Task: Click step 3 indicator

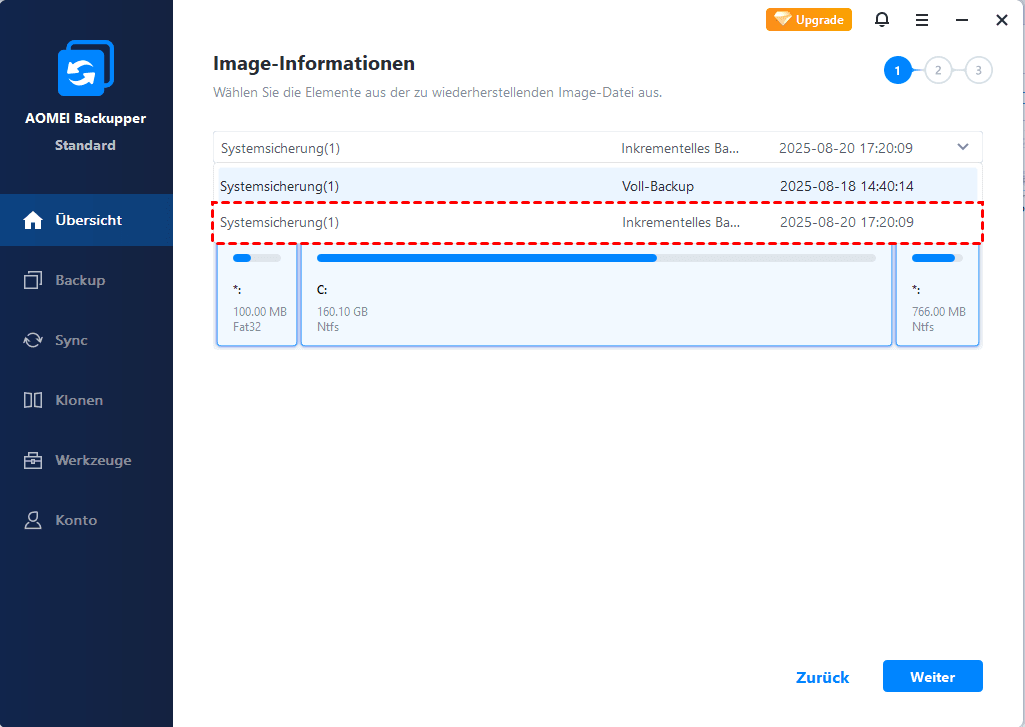Action: click(979, 71)
